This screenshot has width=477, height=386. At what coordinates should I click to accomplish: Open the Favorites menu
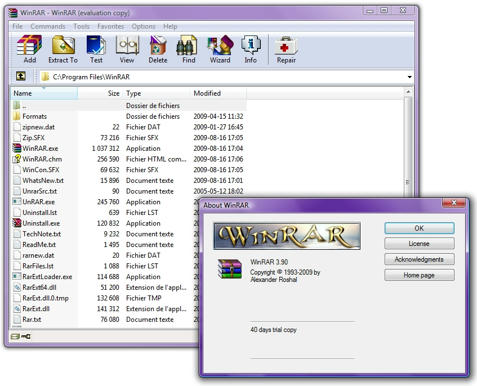point(110,26)
